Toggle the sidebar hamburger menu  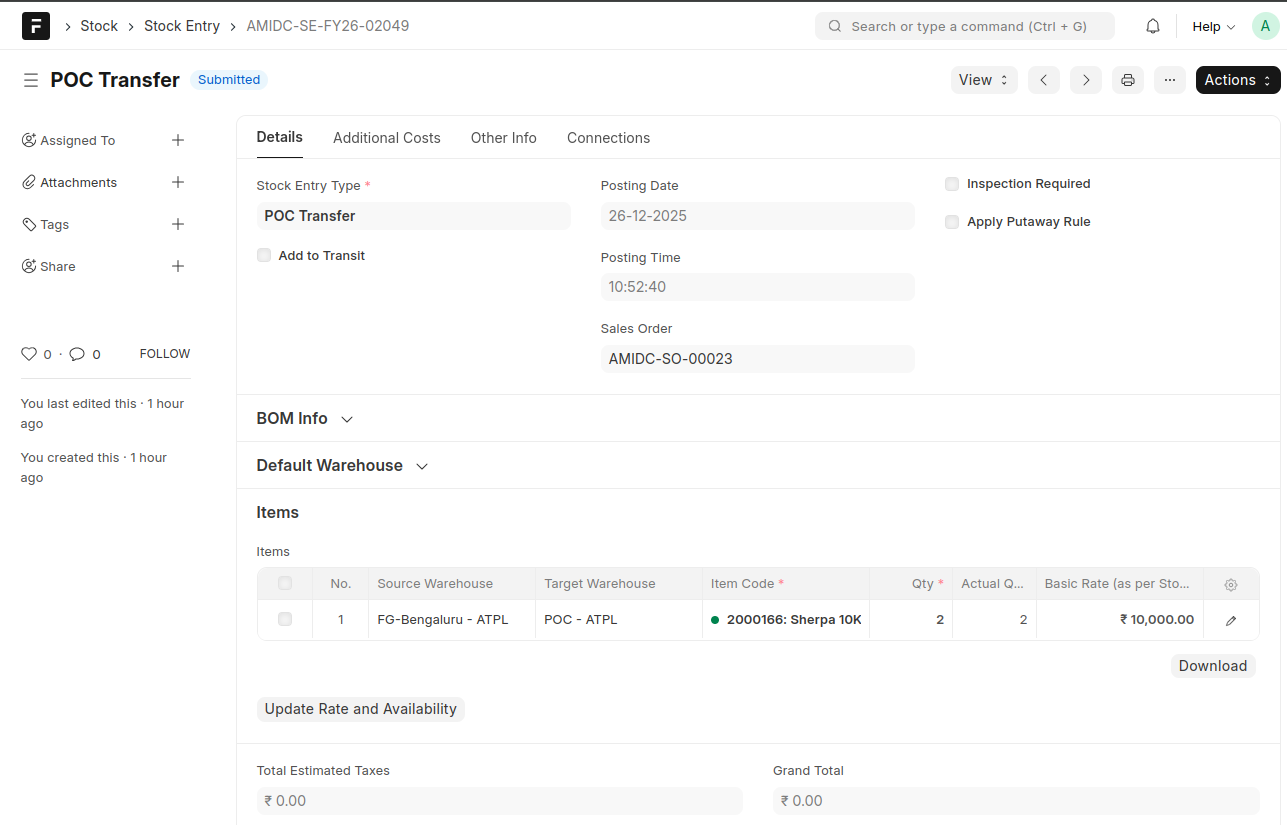click(31, 80)
